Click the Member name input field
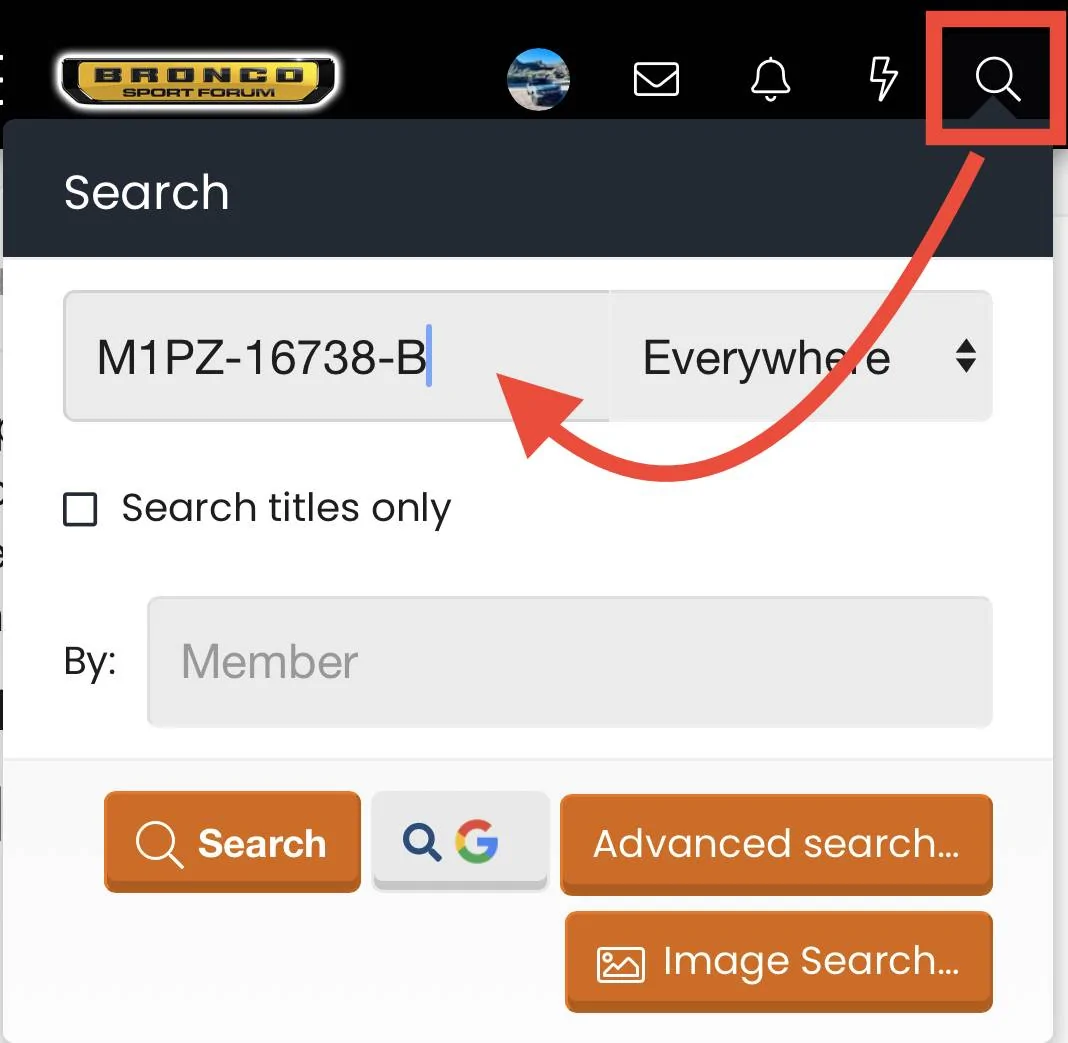The width and height of the screenshot is (1068, 1043). [x=569, y=661]
